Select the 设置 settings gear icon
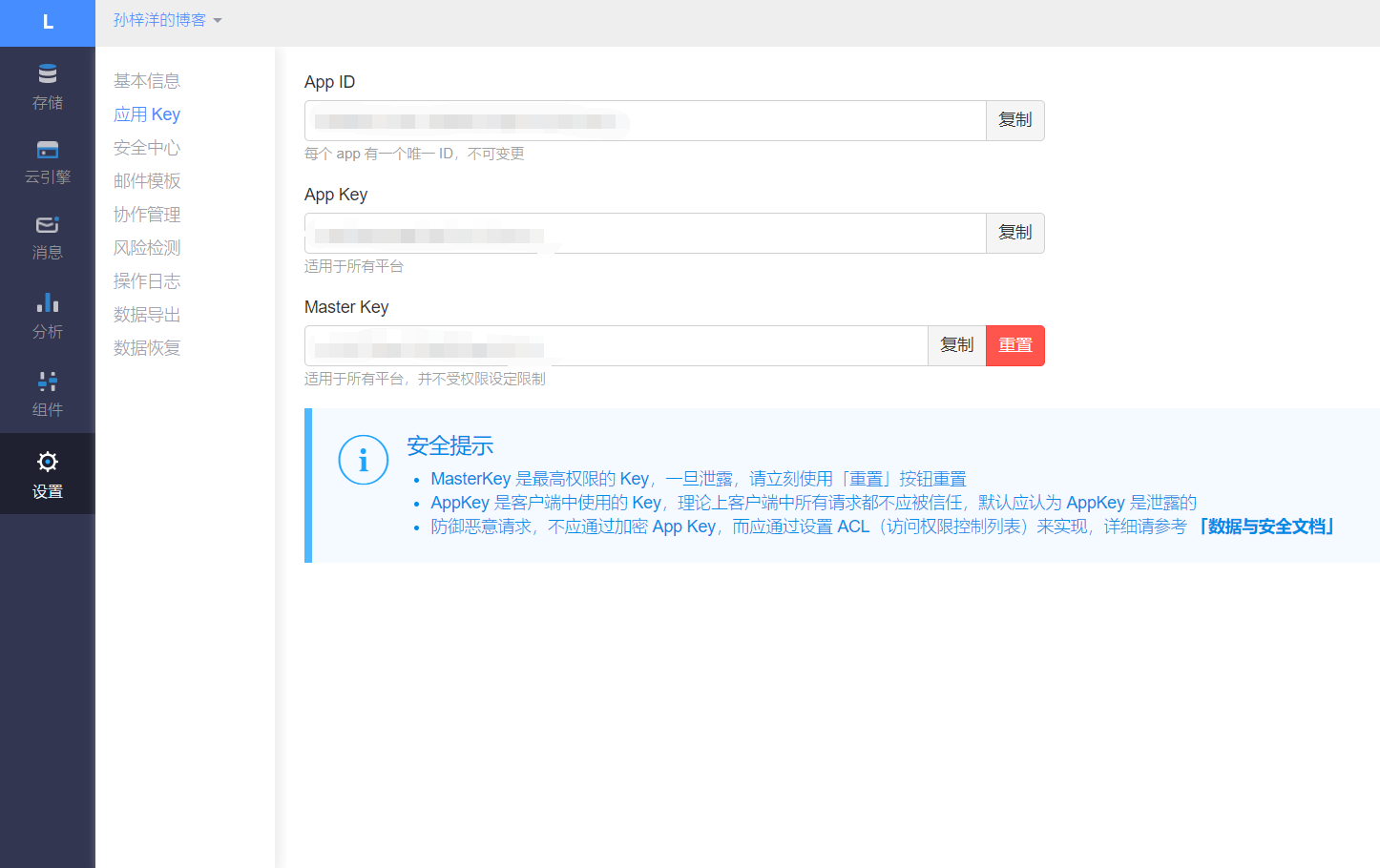The height and width of the screenshot is (868, 1380). click(48, 463)
